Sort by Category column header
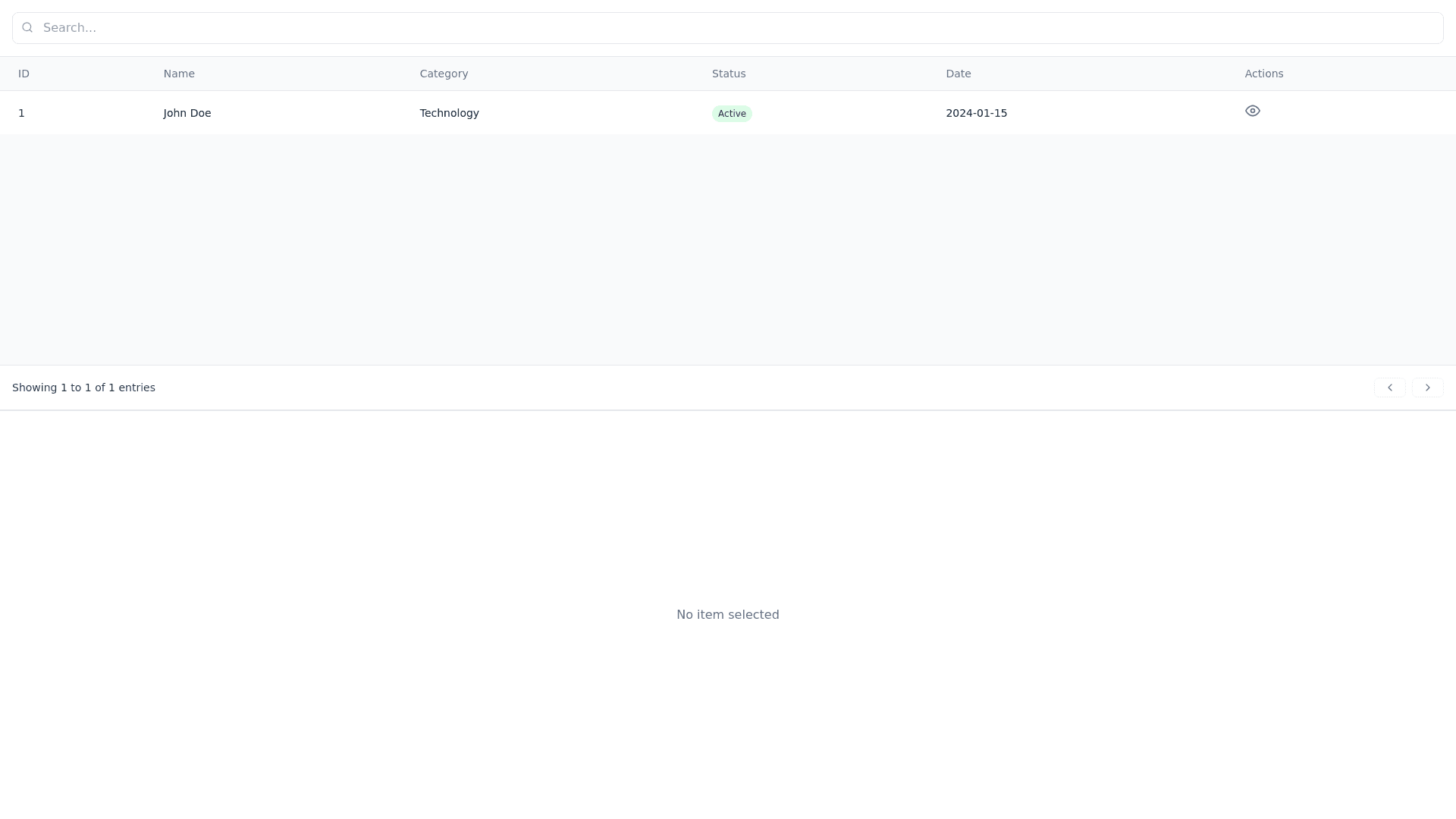This screenshot has width=1456, height=819. coord(444,74)
